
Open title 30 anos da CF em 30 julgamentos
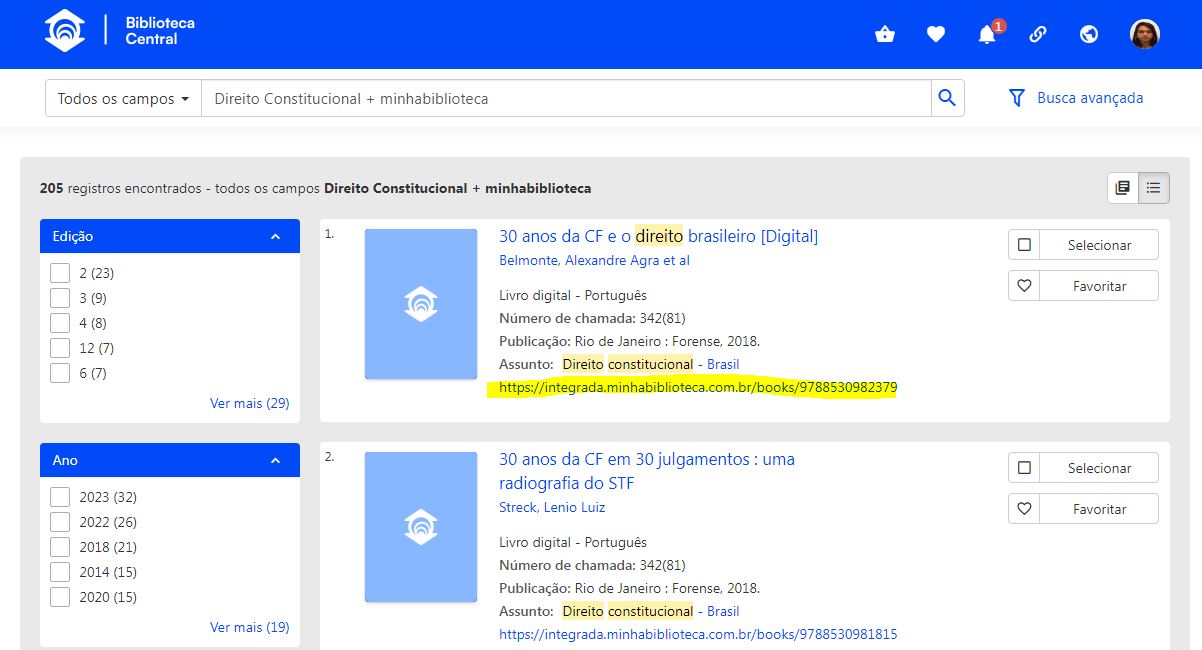pos(647,471)
